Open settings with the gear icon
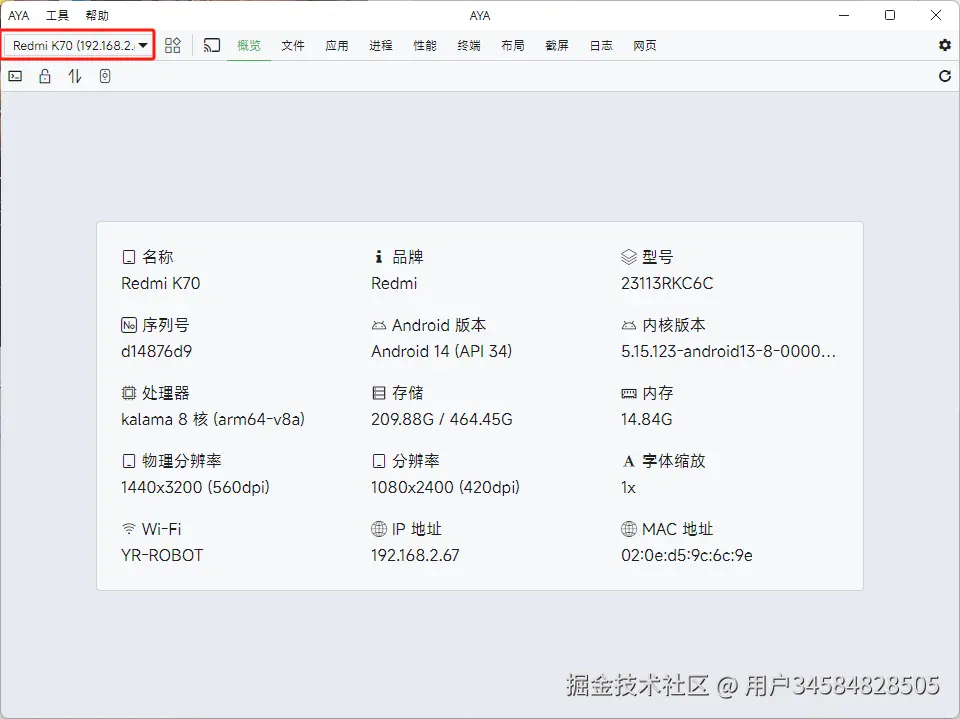Screen dimensions: 960x719 945,45
